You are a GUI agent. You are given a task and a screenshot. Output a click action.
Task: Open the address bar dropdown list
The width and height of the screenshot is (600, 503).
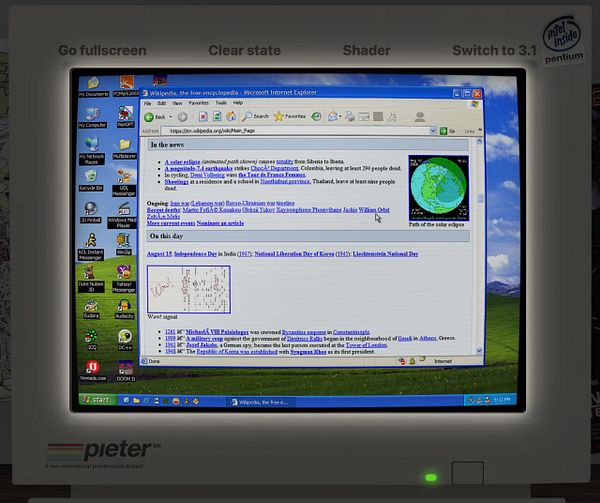[433, 131]
